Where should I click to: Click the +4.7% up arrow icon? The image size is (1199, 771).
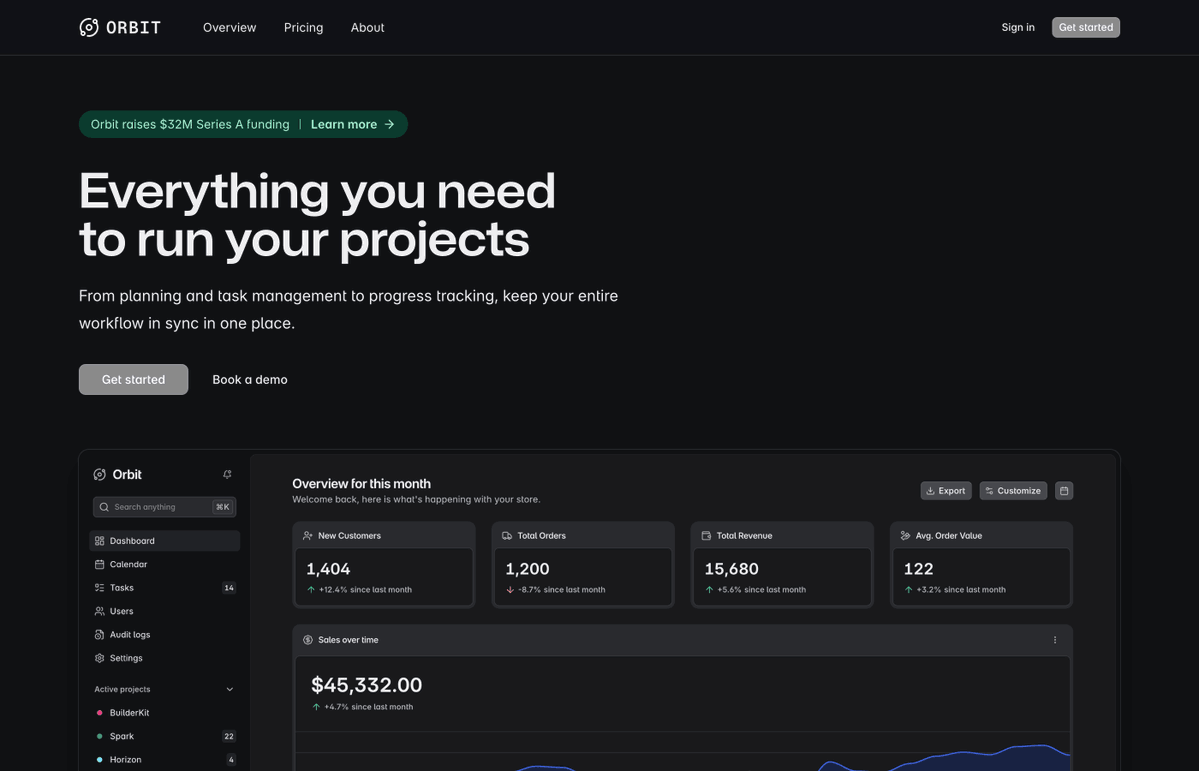click(316, 707)
